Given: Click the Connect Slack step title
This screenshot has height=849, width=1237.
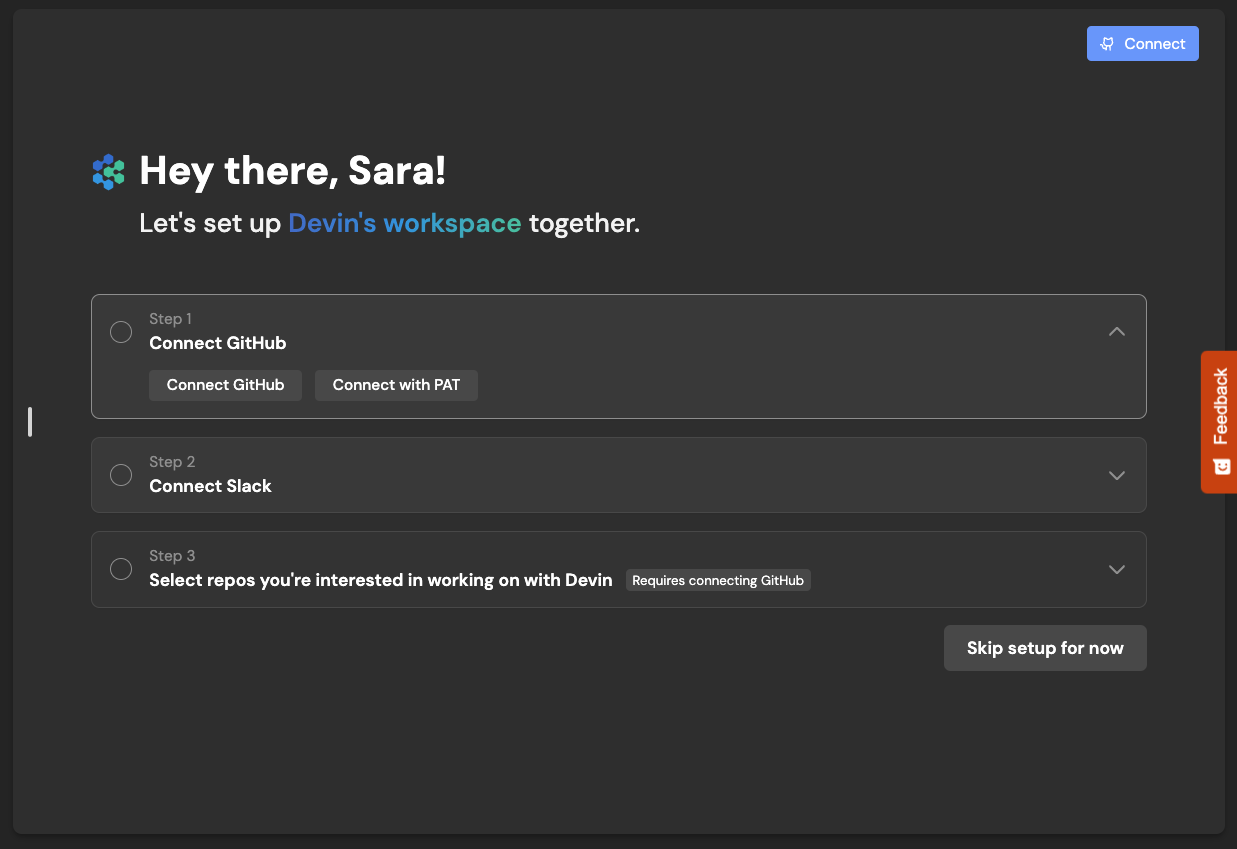Looking at the screenshot, I should [210, 486].
